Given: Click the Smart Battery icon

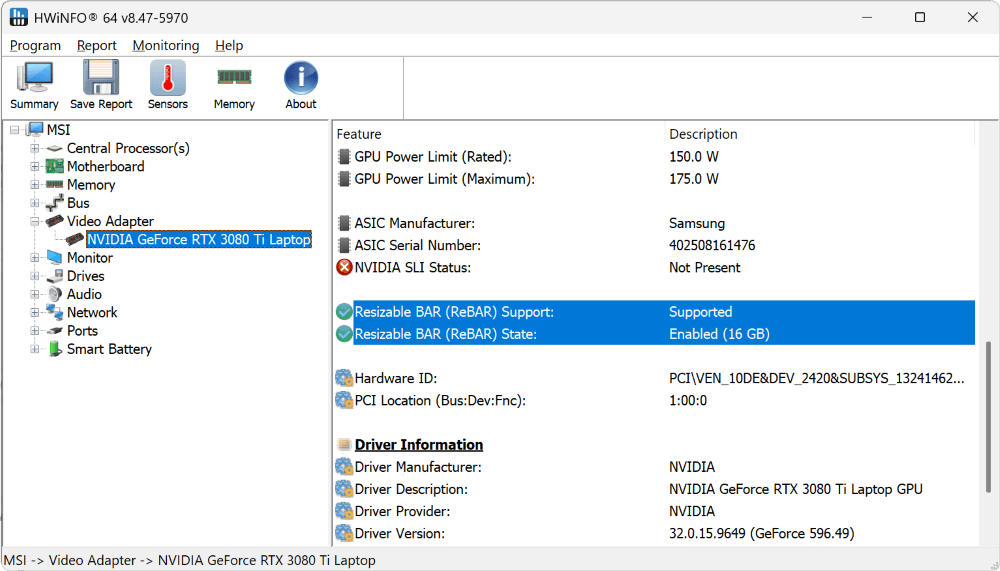Looking at the screenshot, I should coord(55,350).
